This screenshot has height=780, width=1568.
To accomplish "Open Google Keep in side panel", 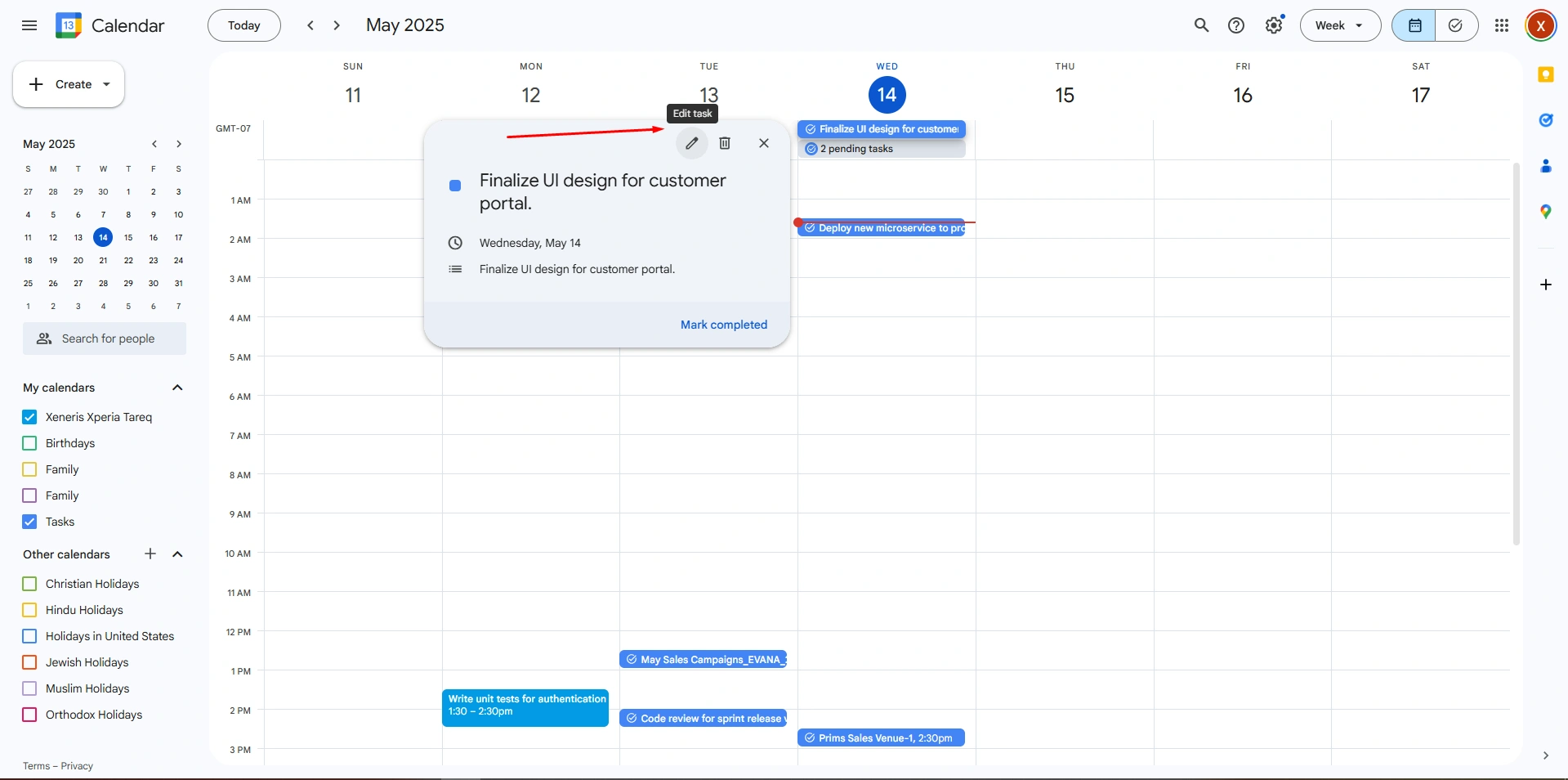I will click(x=1545, y=75).
